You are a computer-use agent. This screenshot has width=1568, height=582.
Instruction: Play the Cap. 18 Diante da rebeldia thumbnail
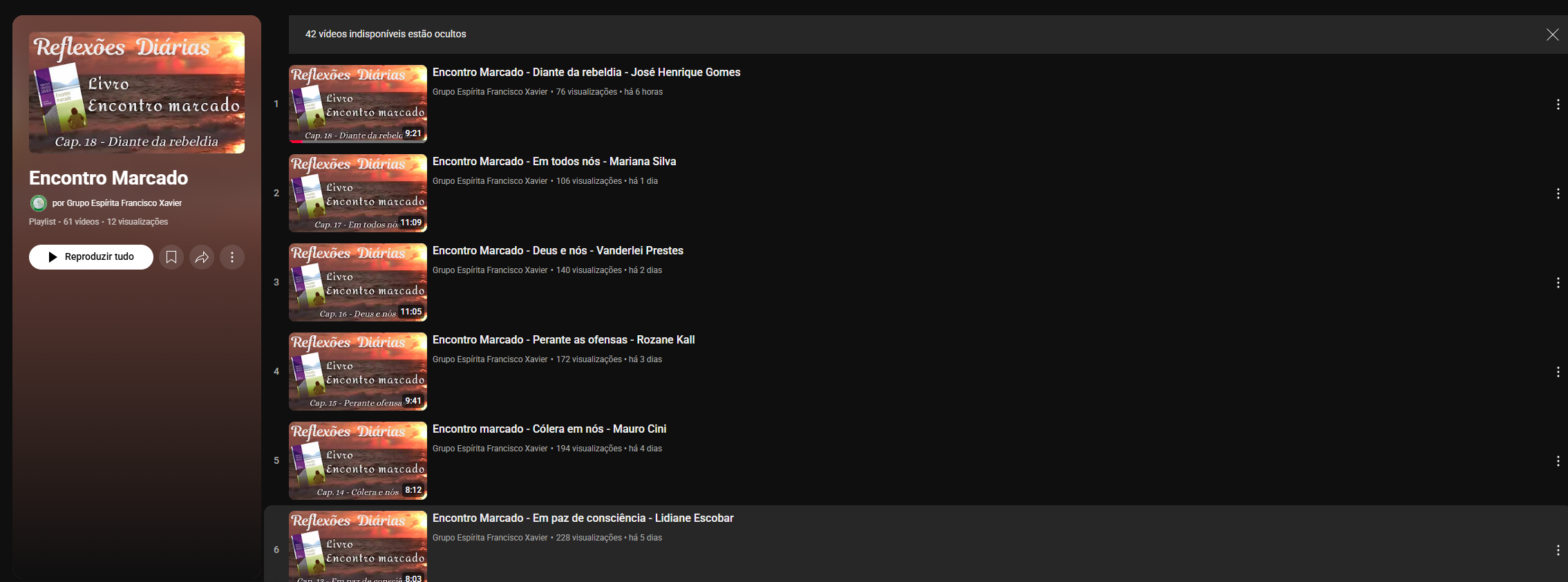[x=358, y=104]
